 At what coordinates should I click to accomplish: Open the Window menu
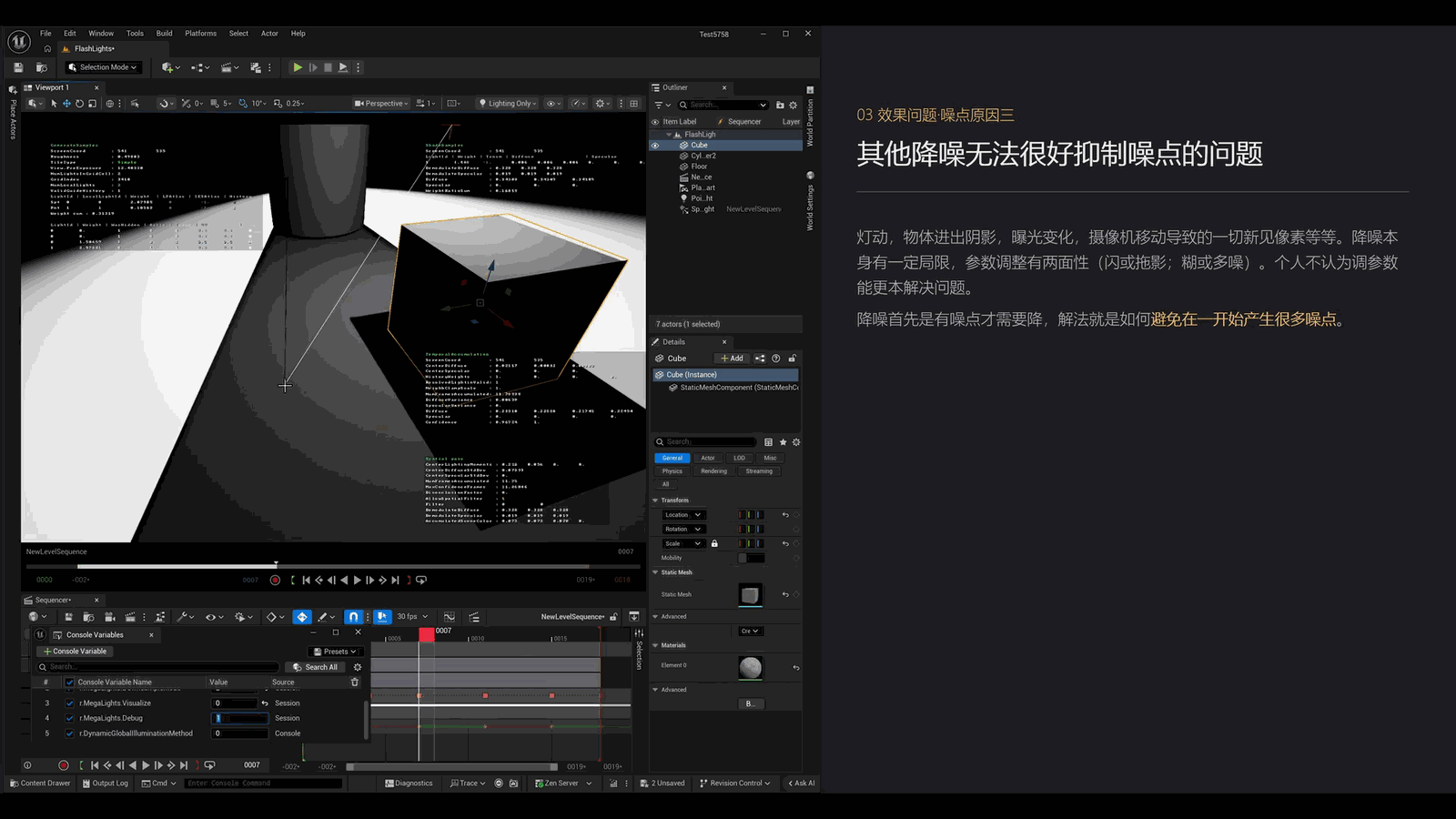(x=101, y=34)
